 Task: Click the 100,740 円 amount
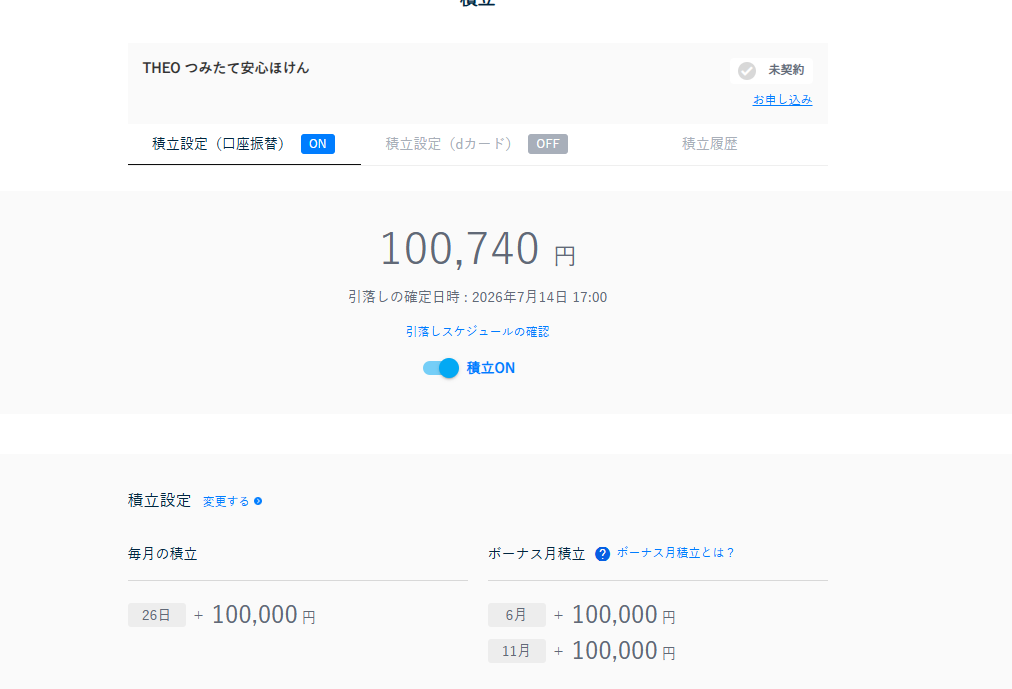coord(478,248)
